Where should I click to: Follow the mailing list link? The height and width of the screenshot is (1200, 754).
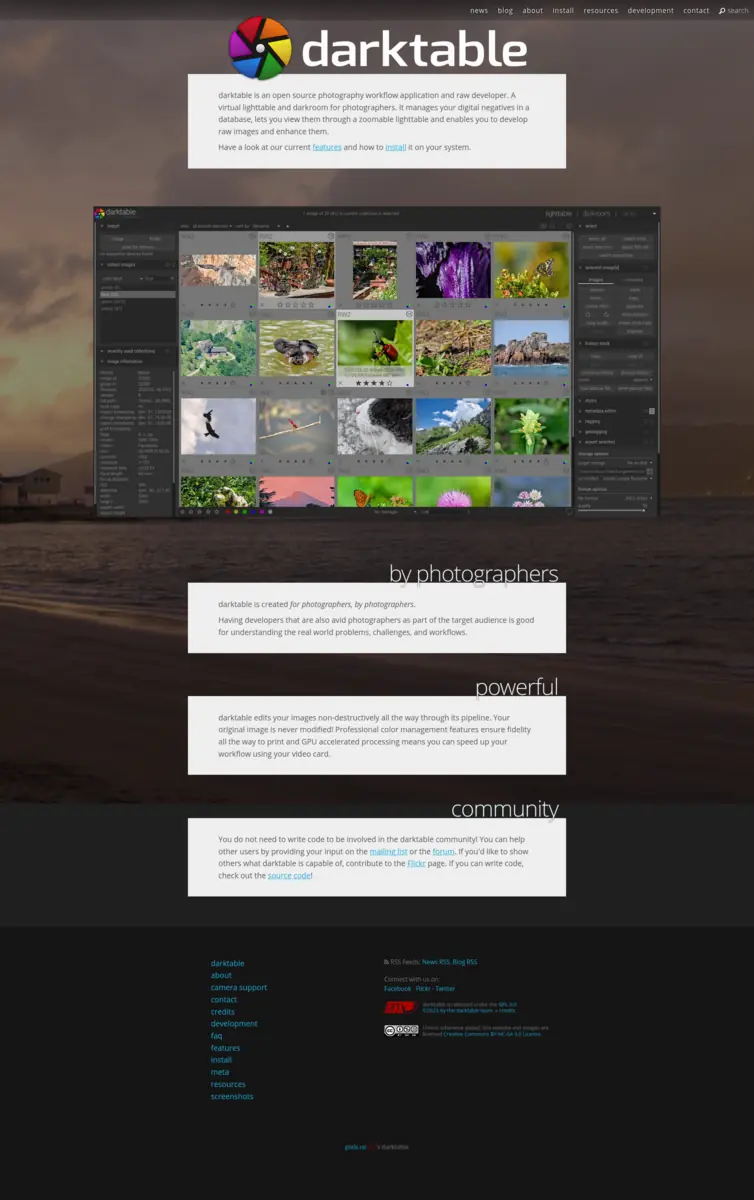click(x=388, y=851)
